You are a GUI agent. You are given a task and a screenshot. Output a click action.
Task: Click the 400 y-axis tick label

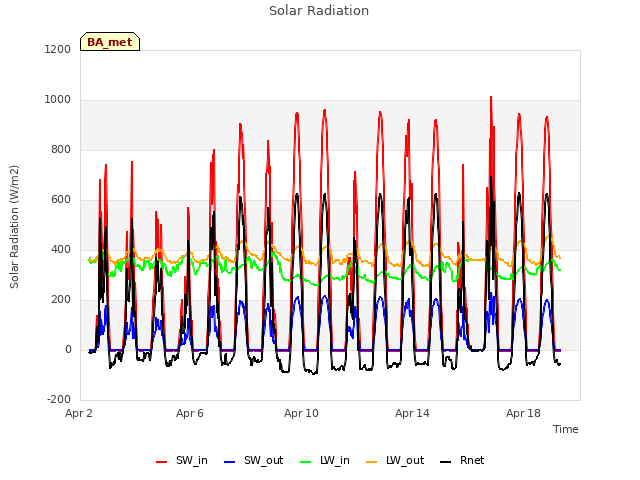pos(61,250)
